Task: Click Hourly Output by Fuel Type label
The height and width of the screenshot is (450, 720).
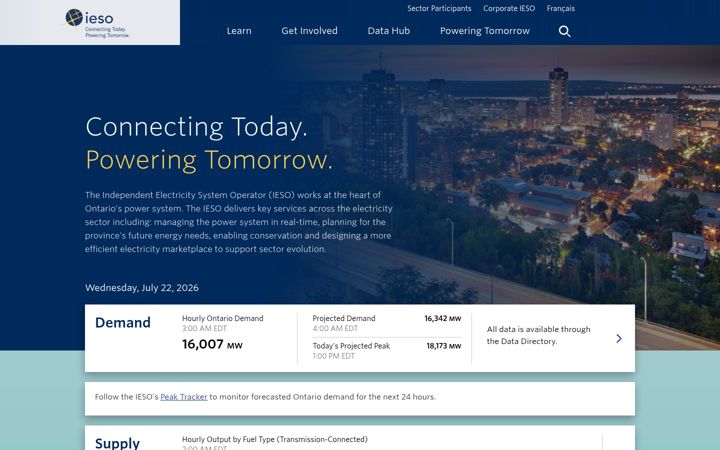Action: click(275, 439)
